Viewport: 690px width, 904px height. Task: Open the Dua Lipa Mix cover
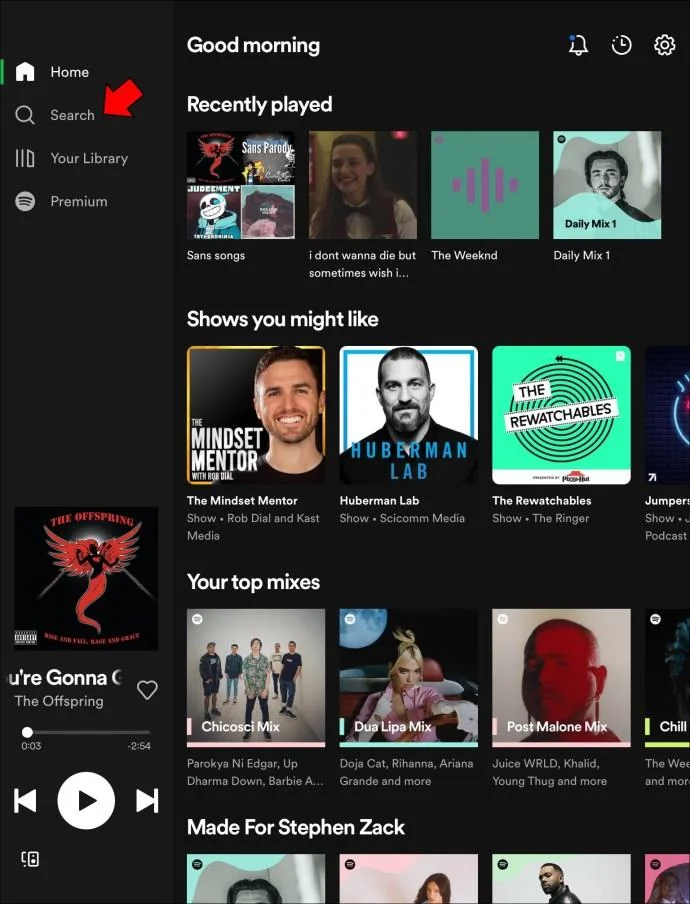click(409, 678)
